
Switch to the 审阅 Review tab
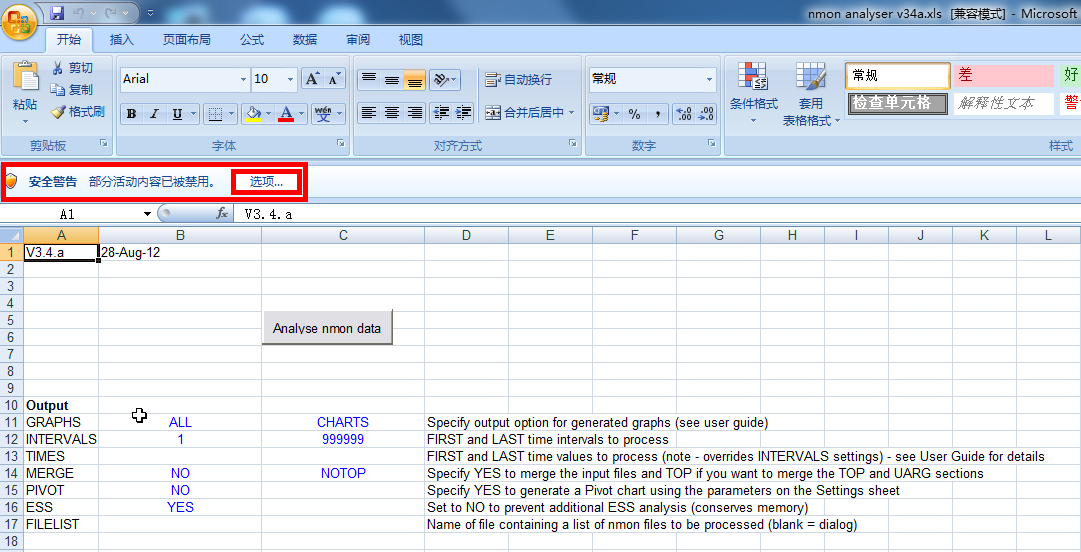coord(357,40)
